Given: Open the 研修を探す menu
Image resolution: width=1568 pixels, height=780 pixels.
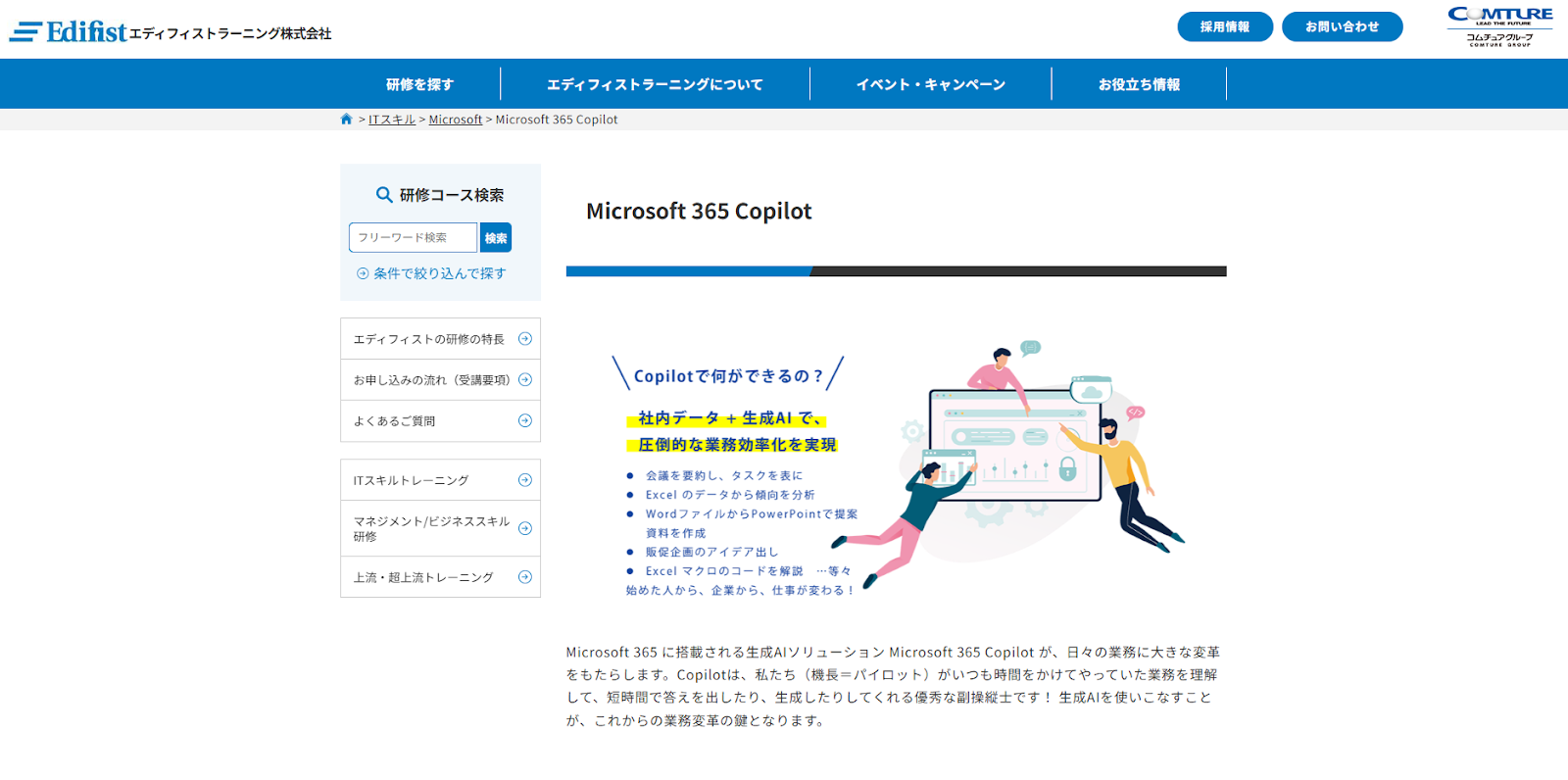Looking at the screenshot, I should [419, 84].
